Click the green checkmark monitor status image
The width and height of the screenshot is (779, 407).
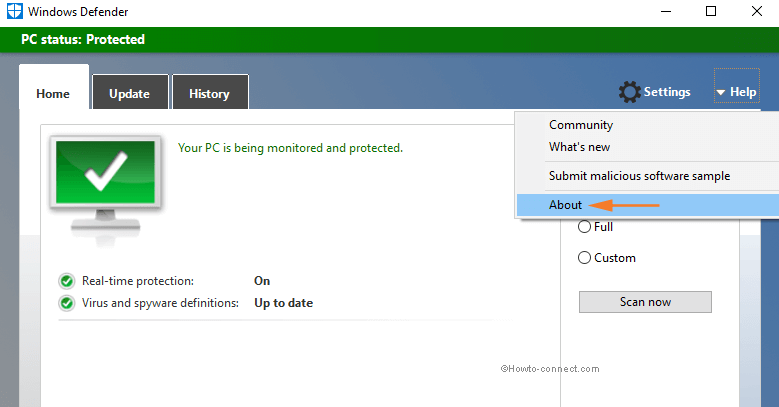tap(105, 190)
